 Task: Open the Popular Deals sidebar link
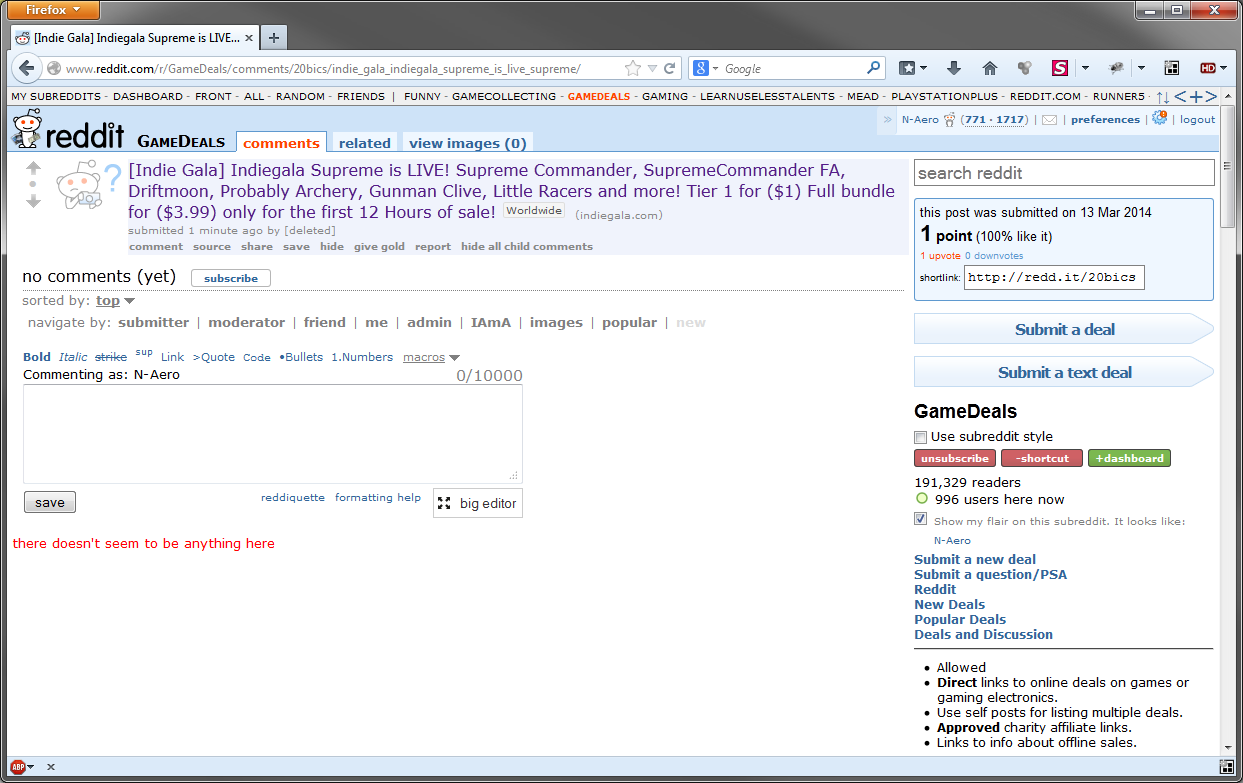(x=960, y=619)
